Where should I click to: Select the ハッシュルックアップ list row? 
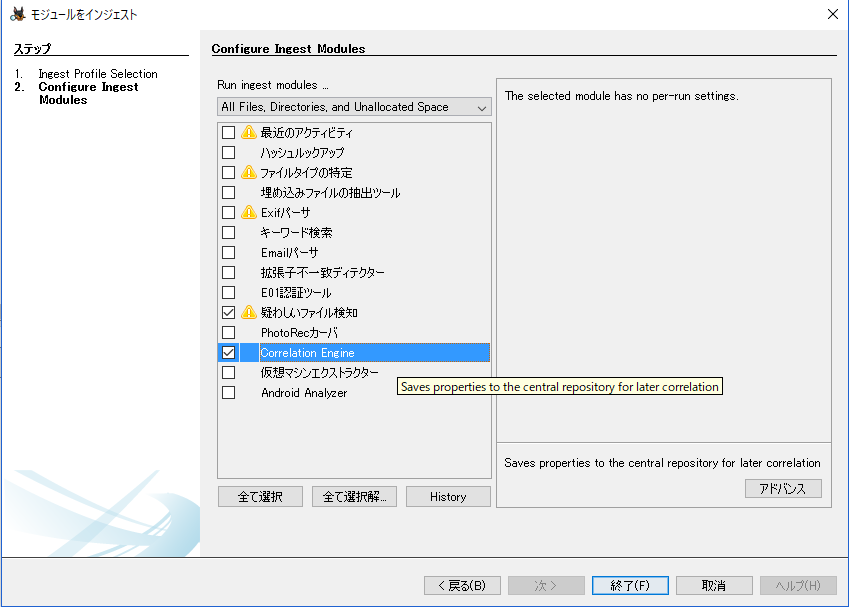354,153
